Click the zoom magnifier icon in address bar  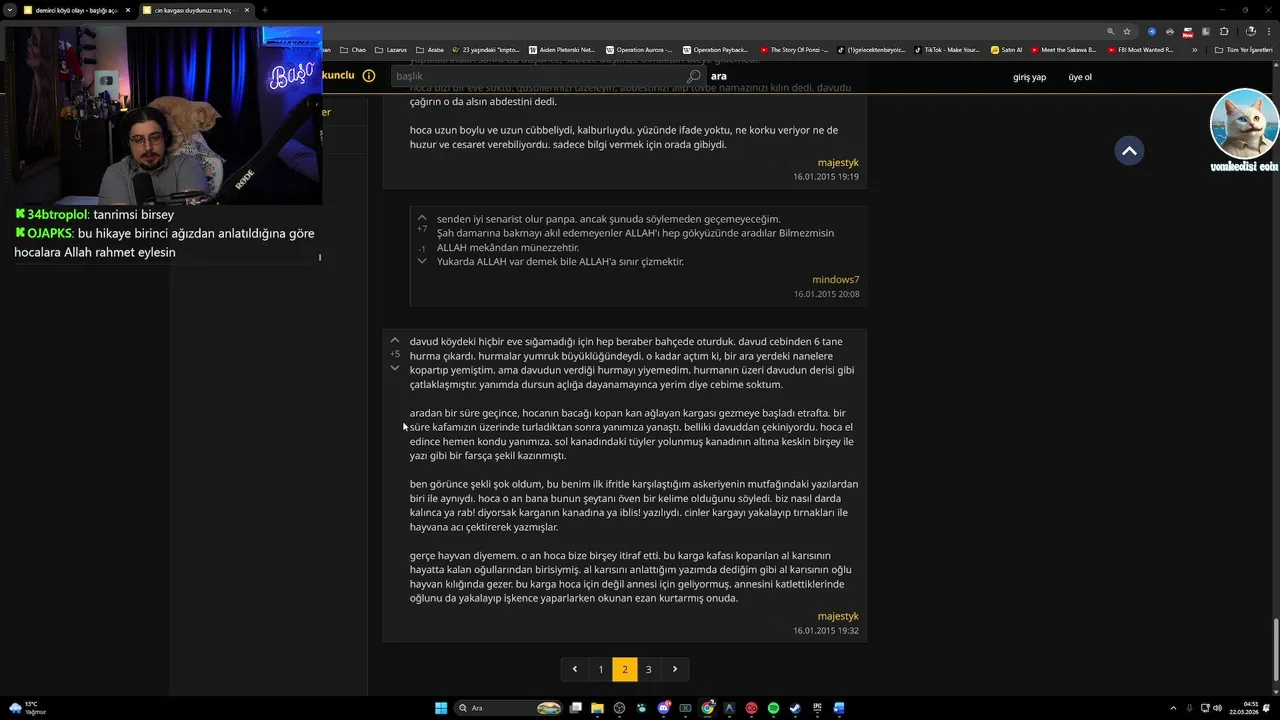click(1110, 31)
